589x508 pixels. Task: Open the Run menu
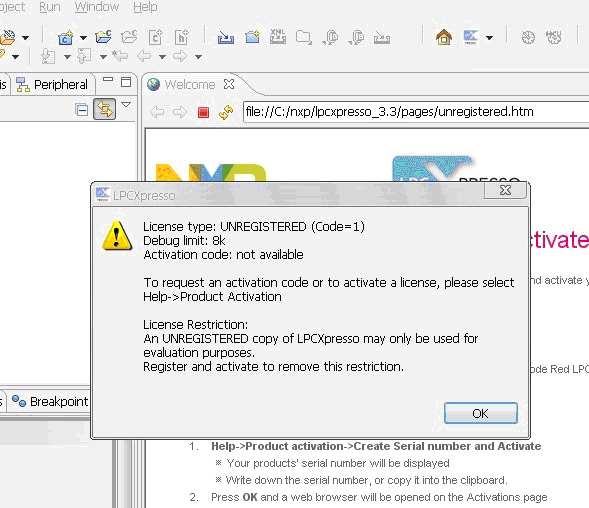(50, 7)
